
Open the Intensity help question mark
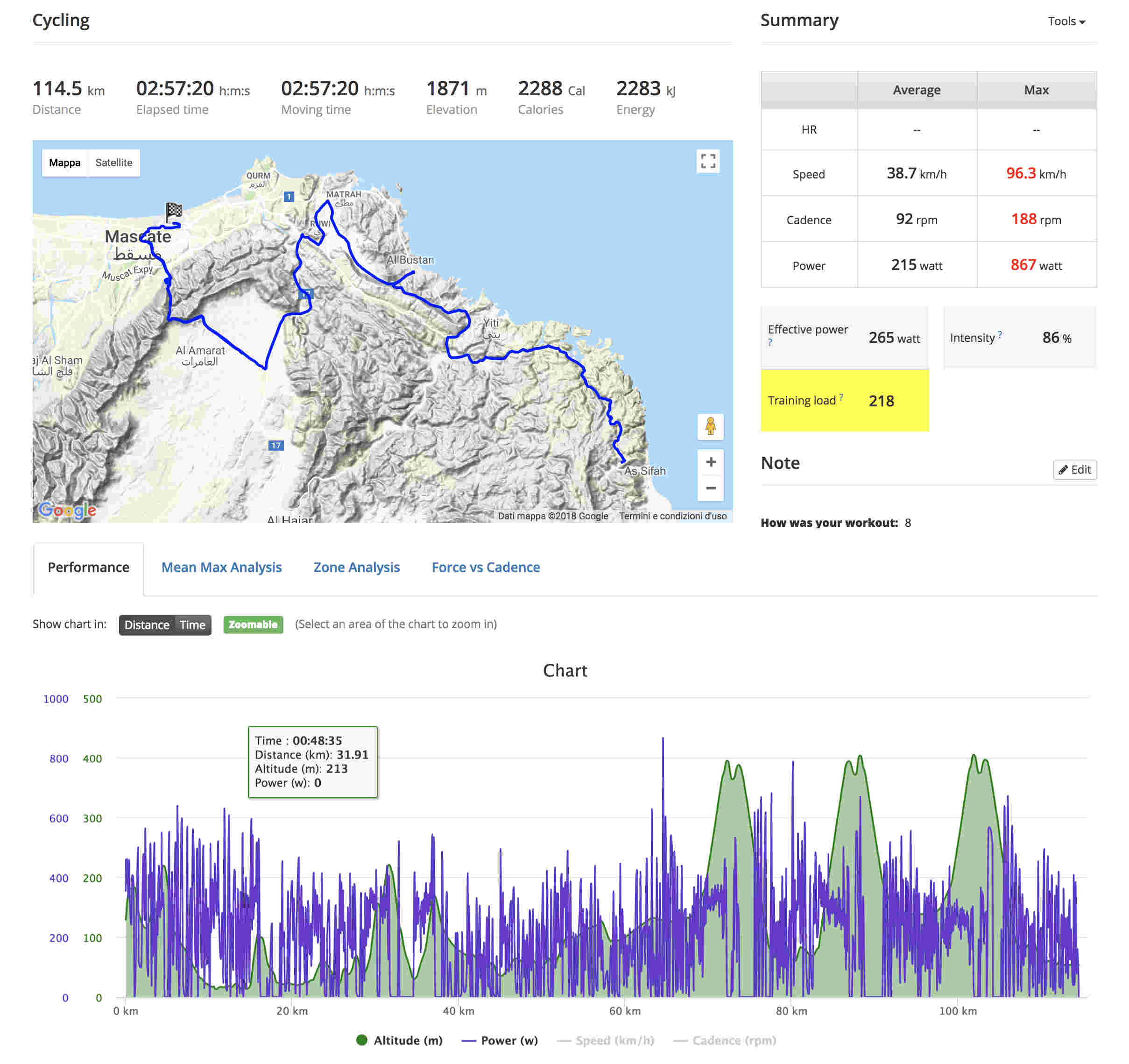[1000, 334]
